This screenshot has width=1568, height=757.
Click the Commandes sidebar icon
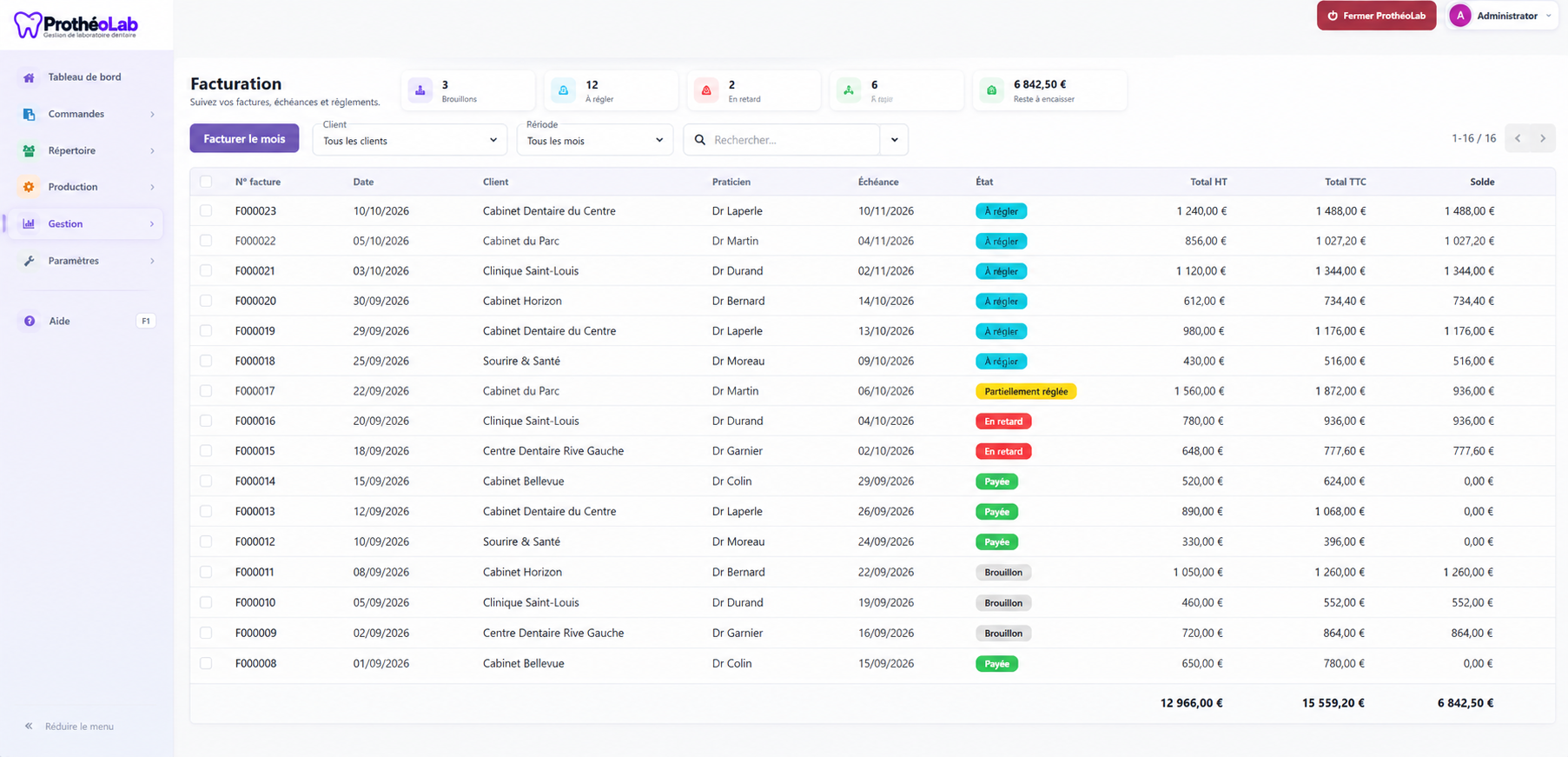[x=29, y=114]
